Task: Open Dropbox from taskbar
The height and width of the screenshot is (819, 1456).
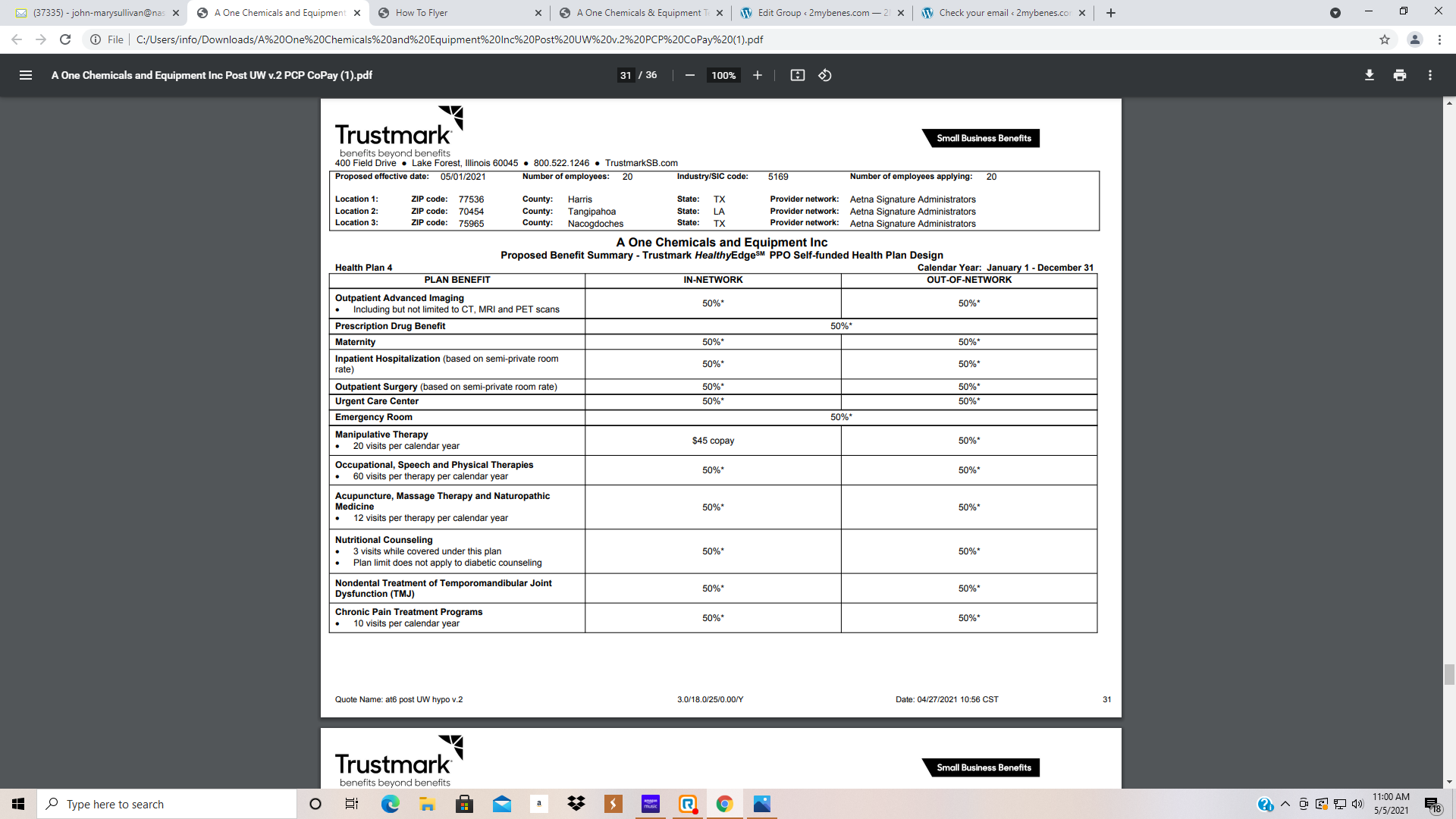Action: point(576,804)
